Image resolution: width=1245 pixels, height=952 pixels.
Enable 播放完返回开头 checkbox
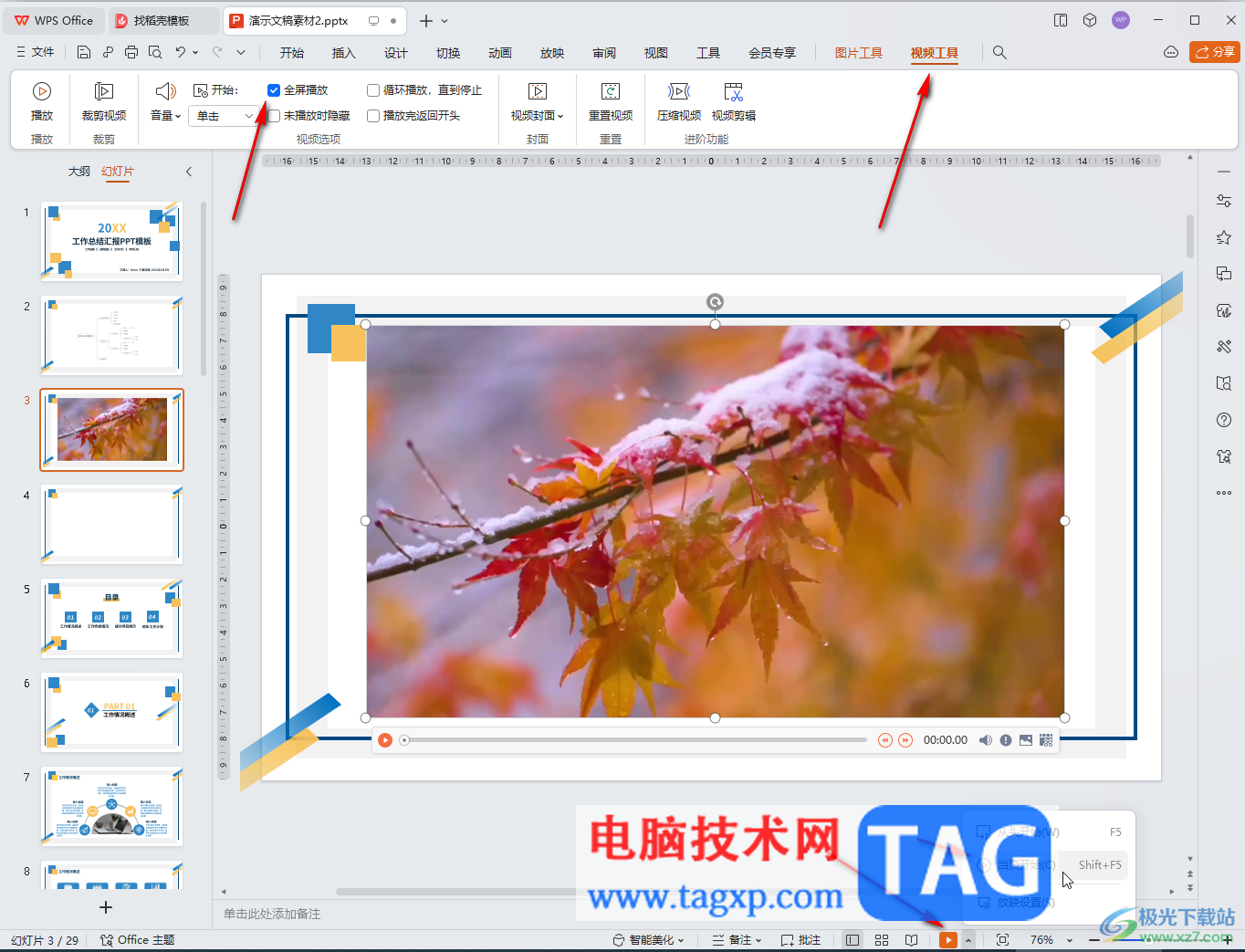click(373, 116)
